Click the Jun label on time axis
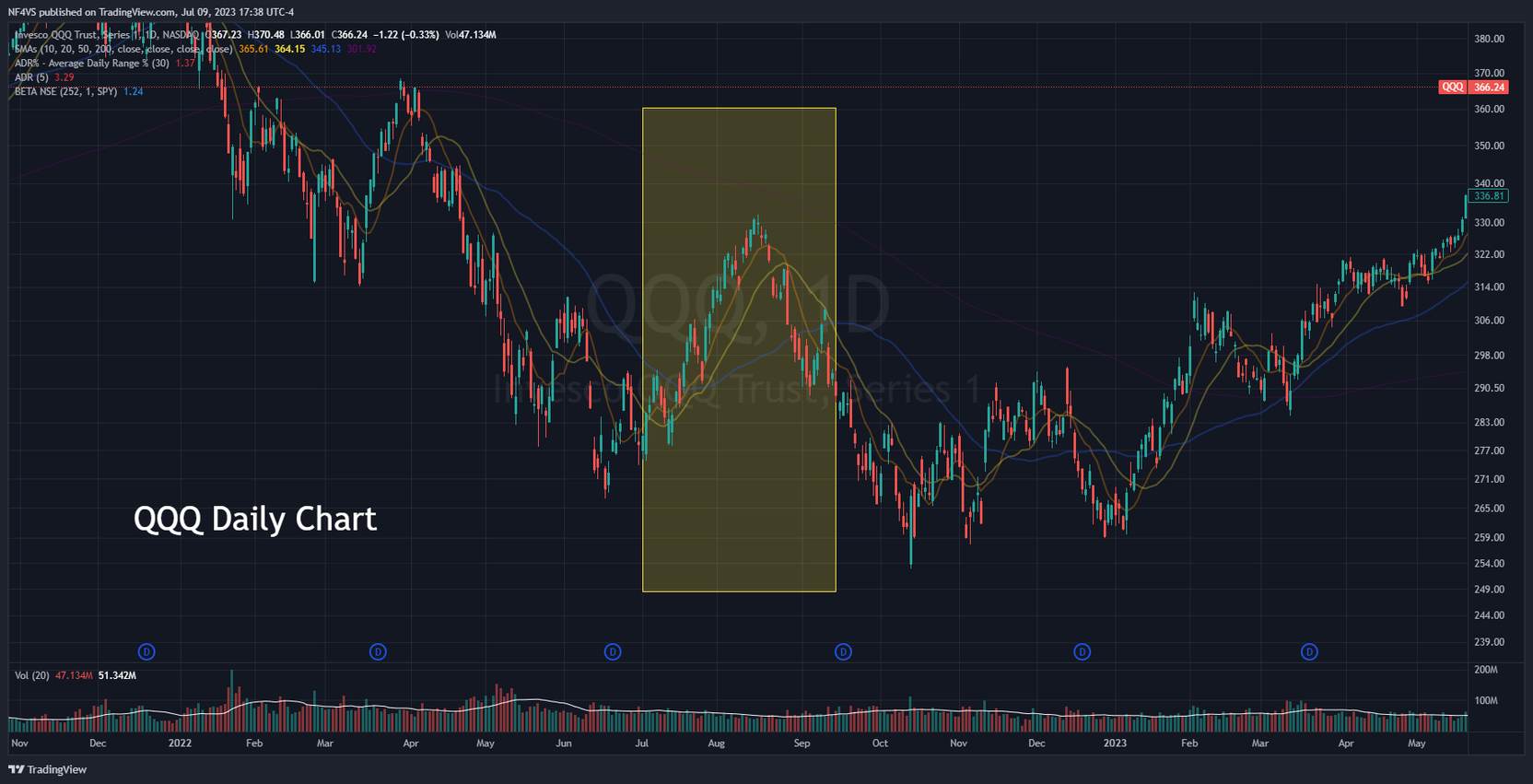This screenshot has height=784, width=1533. (563, 743)
